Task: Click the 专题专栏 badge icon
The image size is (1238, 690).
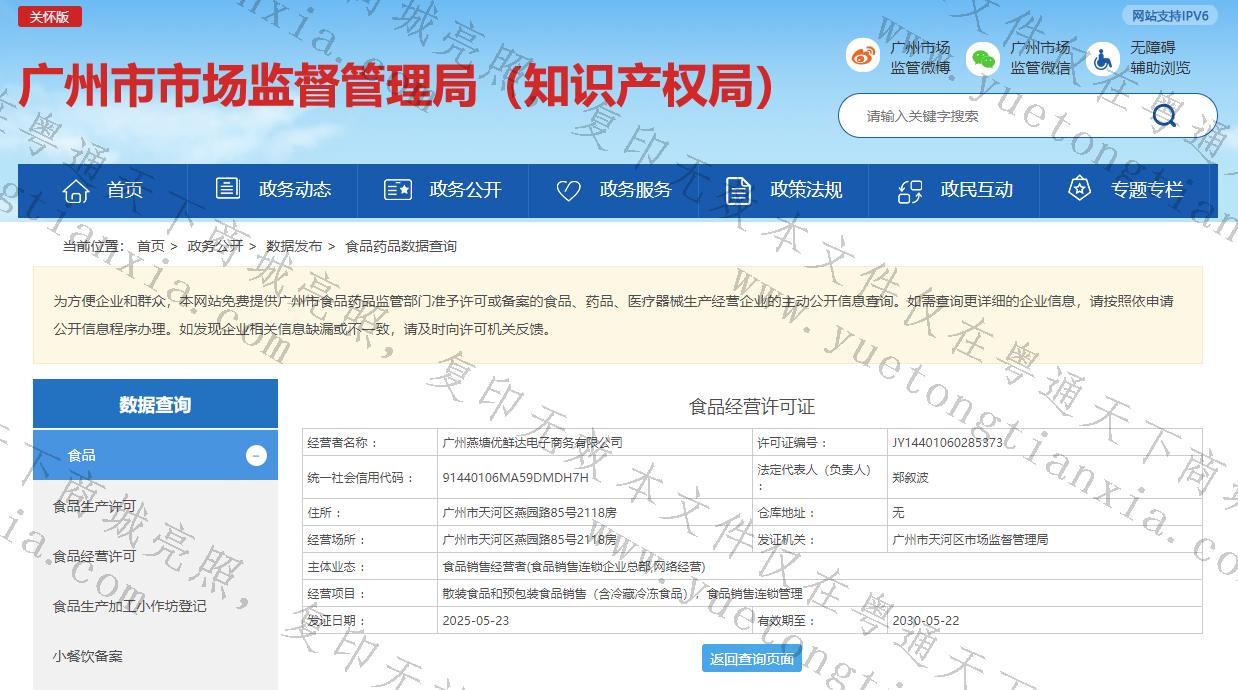Action: click(x=1079, y=188)
